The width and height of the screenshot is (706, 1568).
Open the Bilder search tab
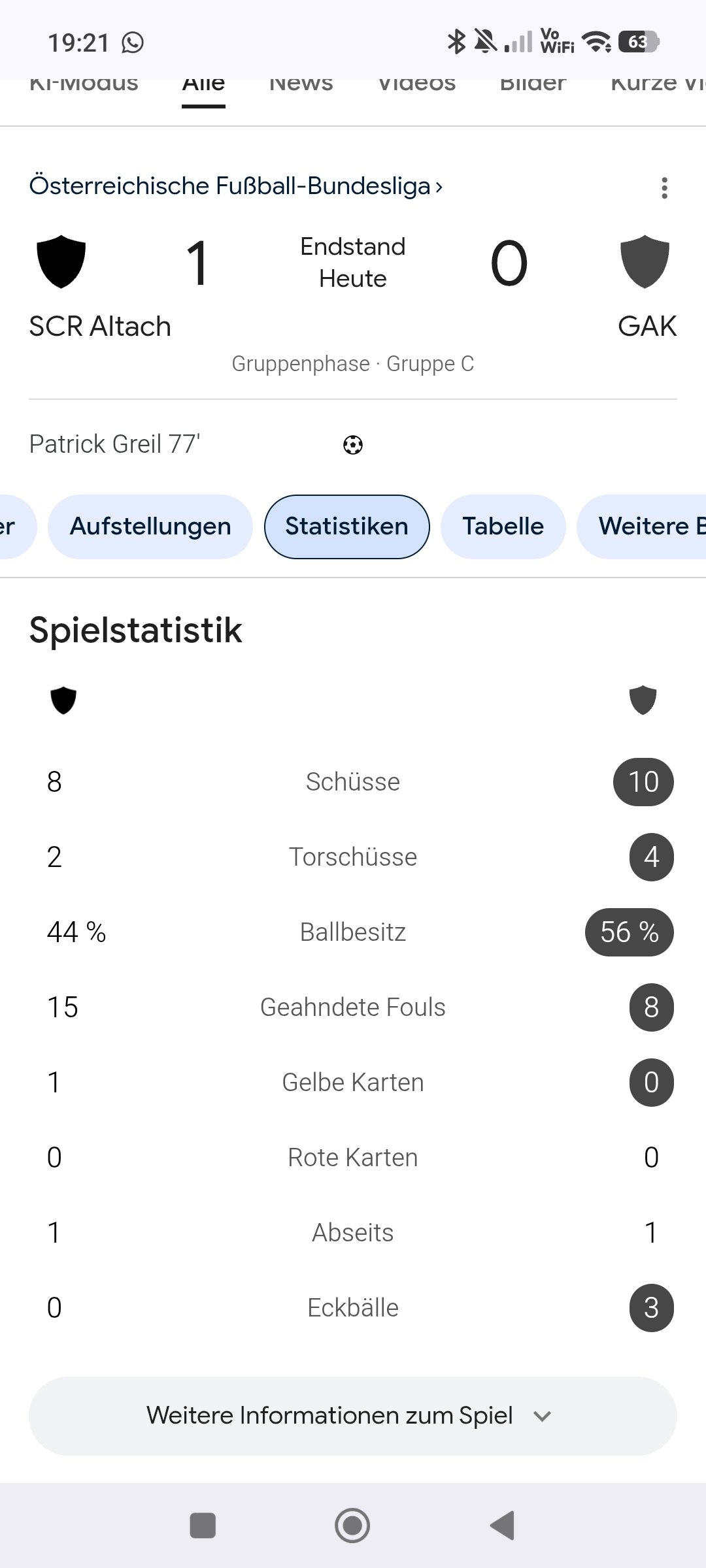click(x=533, y=86)
